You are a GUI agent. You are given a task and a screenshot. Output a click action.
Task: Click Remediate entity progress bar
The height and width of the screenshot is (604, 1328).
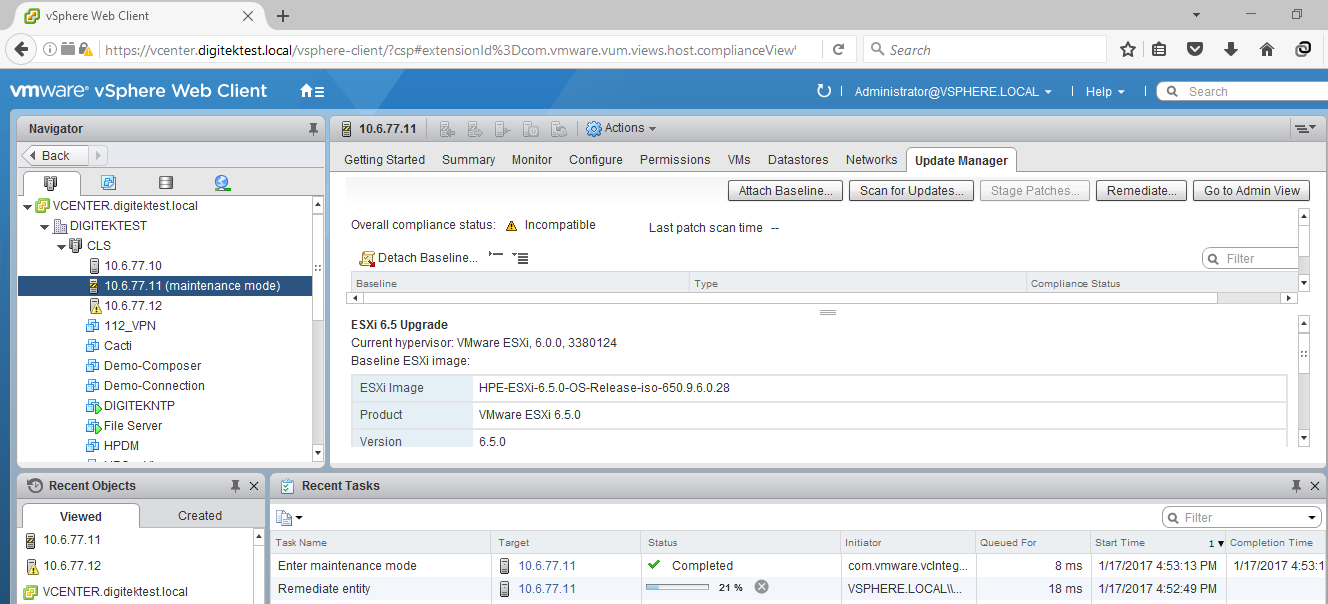(x=677, y=588)
